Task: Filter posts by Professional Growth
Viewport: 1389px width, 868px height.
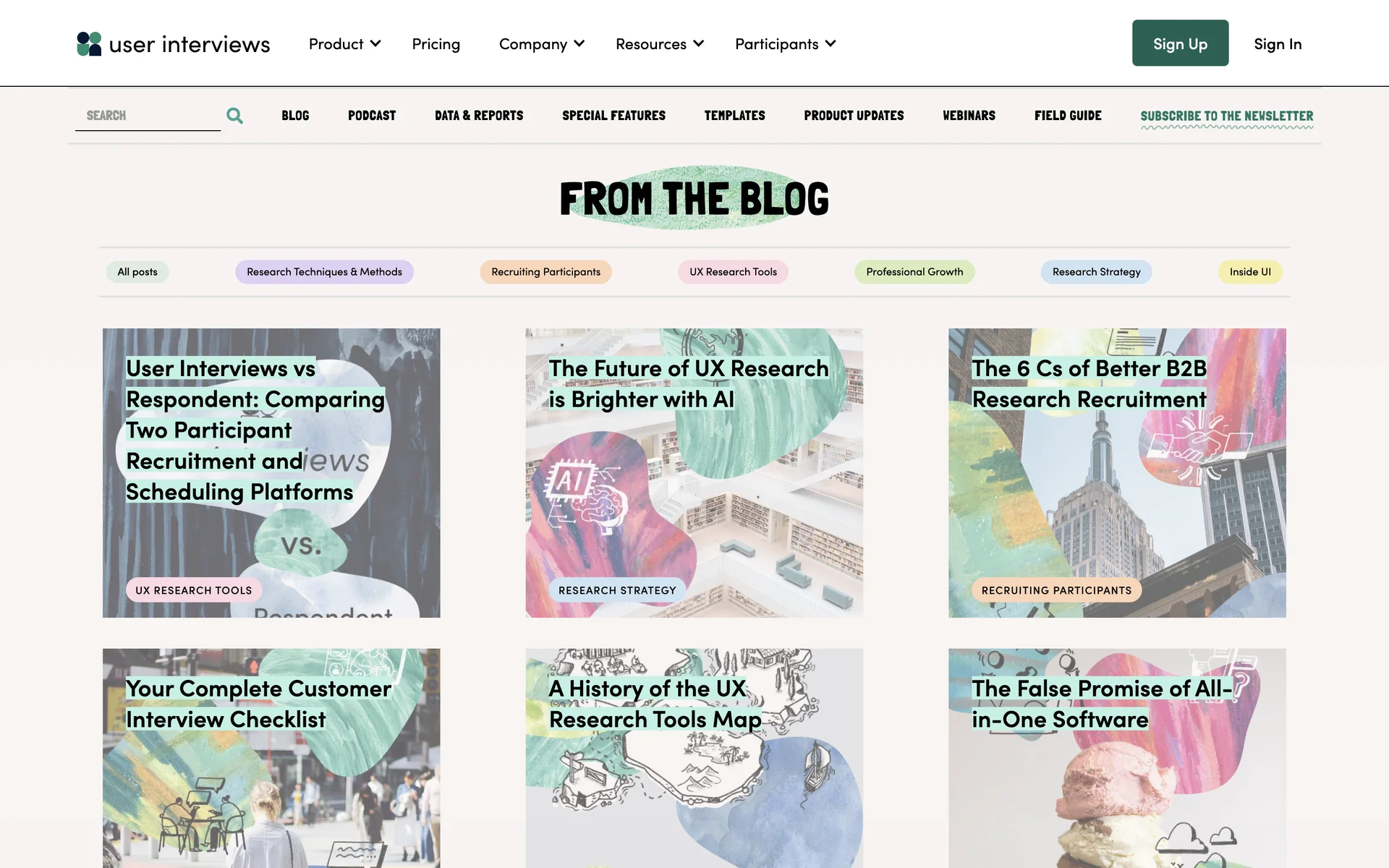Action: (914, 272)
